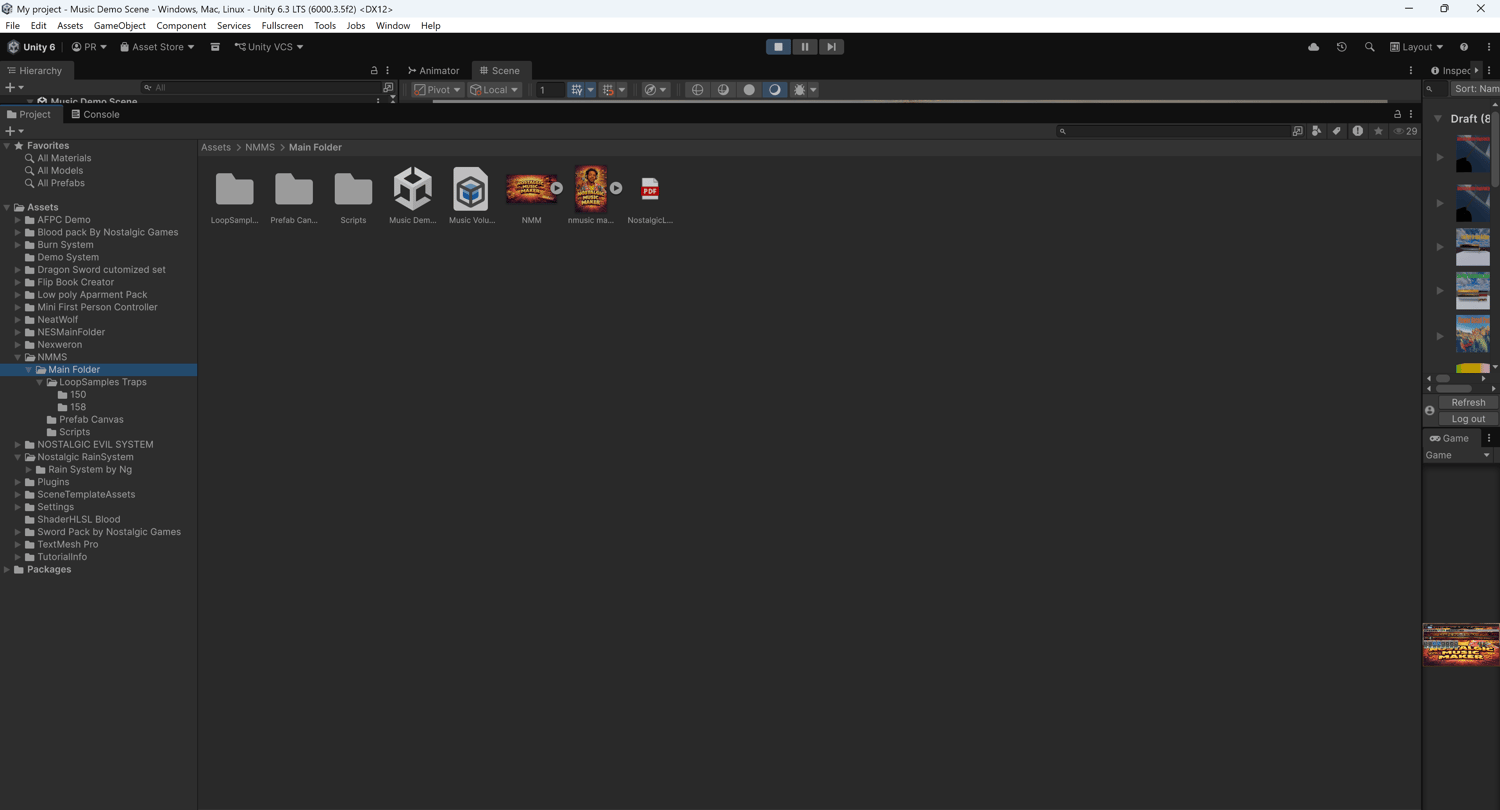Open the Window menu
Image resolution: width=1500 pixels, height=810 pixels.
pos(393,26)
